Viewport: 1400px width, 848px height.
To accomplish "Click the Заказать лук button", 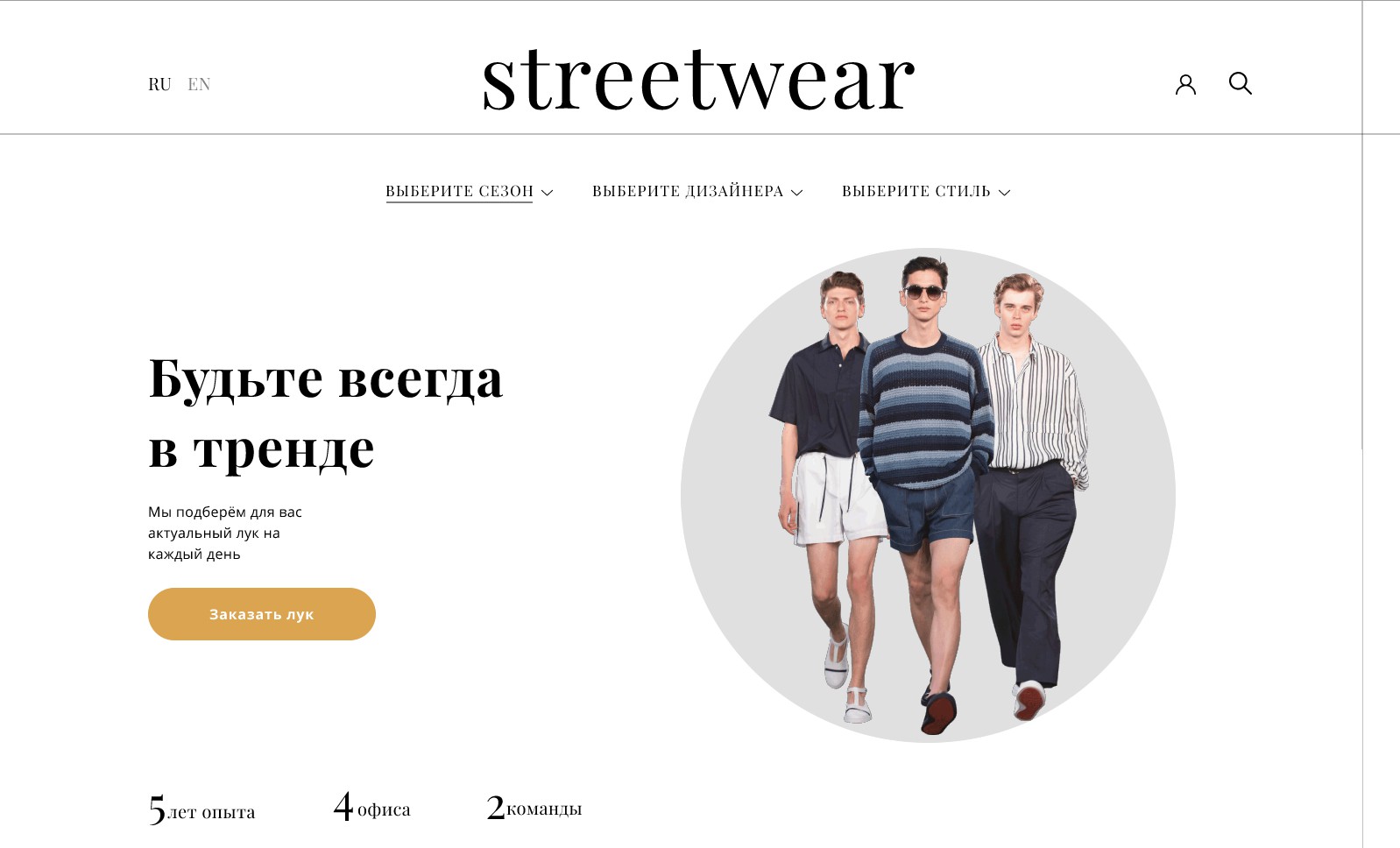I will pyautogui.click(x=262, y=614).
